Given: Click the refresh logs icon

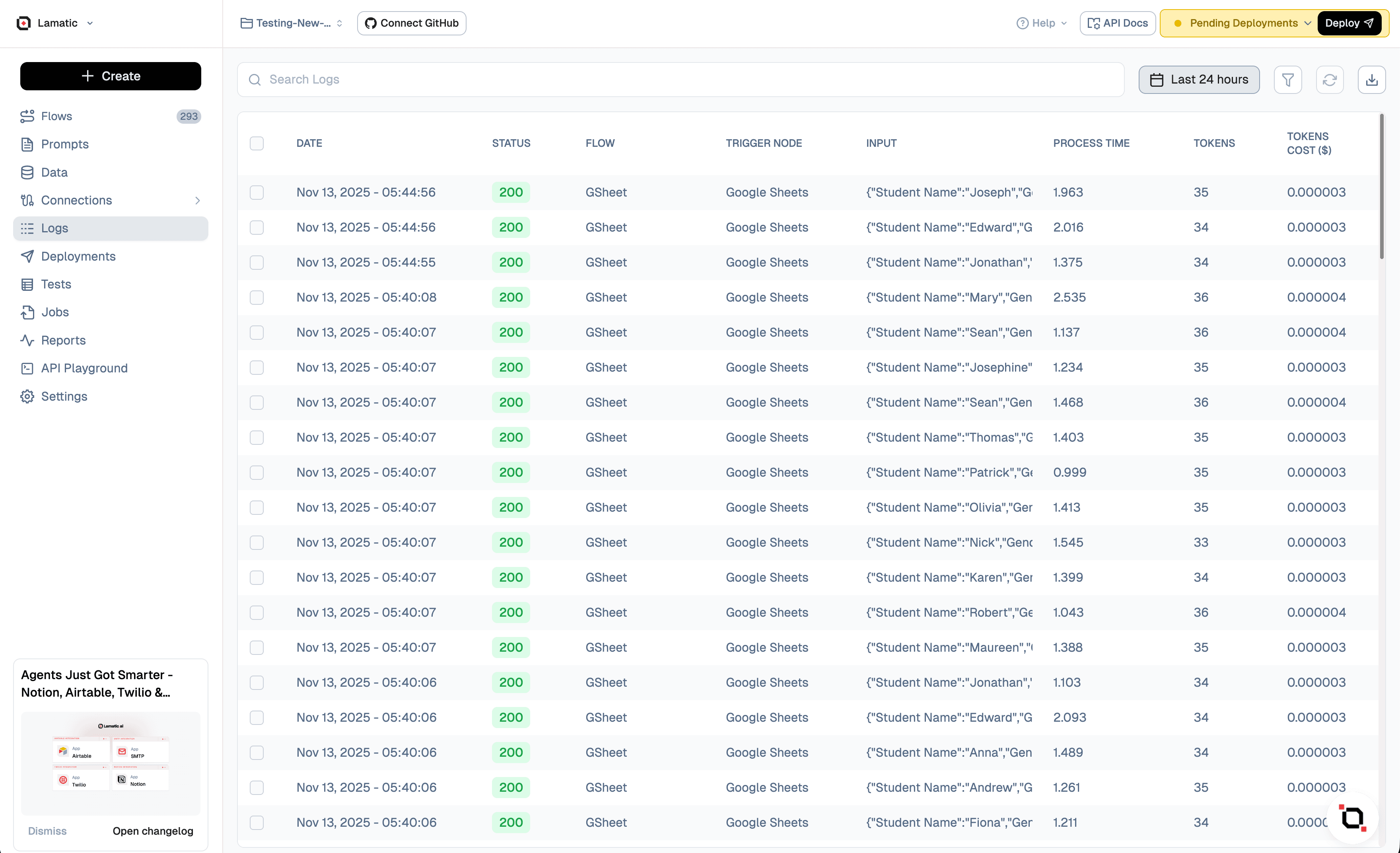Looking at the screenshot, I should (1330, 80).
